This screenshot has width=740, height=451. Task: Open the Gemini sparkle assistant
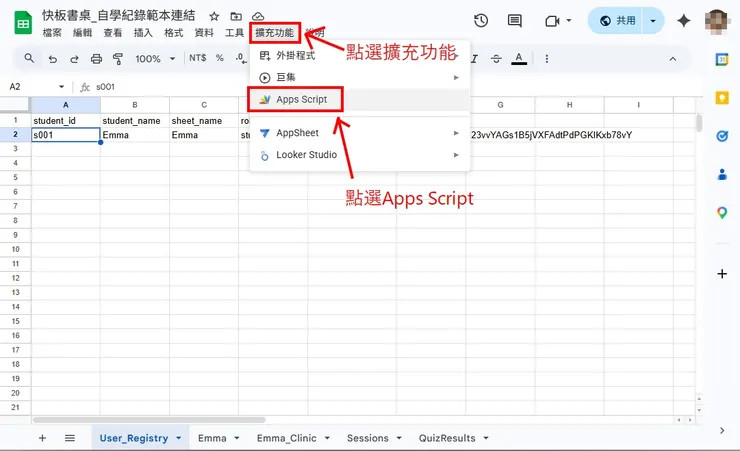point(683,20)
